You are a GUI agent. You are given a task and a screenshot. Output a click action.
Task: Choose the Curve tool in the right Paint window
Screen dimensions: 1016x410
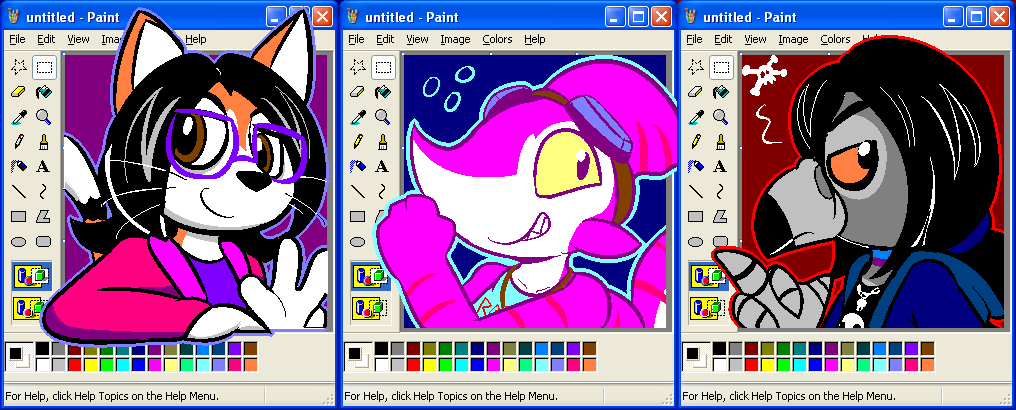coord(720,190)
